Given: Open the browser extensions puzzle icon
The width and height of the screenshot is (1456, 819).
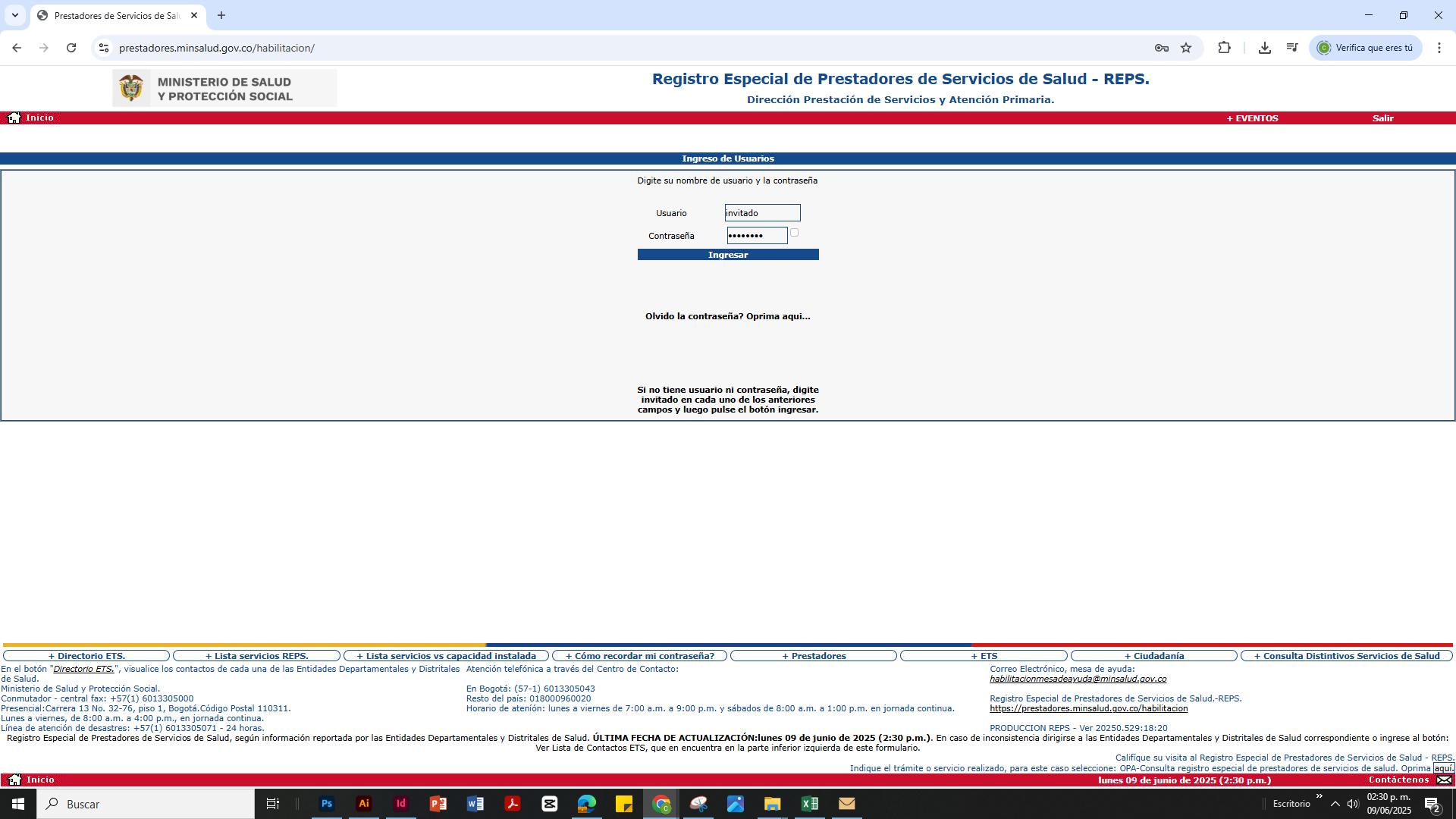Looking at the screenshot, I should (x=1224, y=48).
